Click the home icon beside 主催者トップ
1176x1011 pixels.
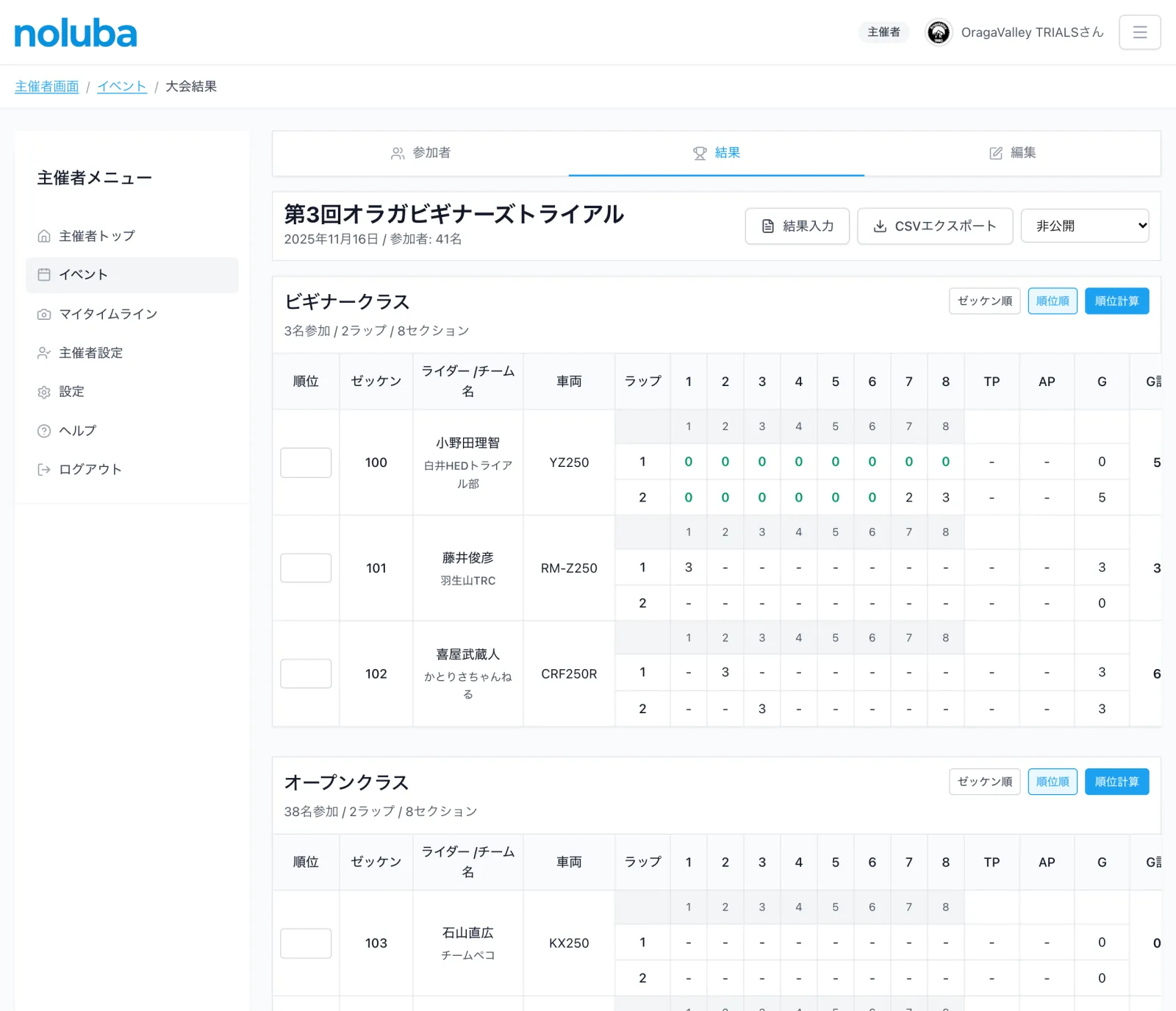pos(44,236)
